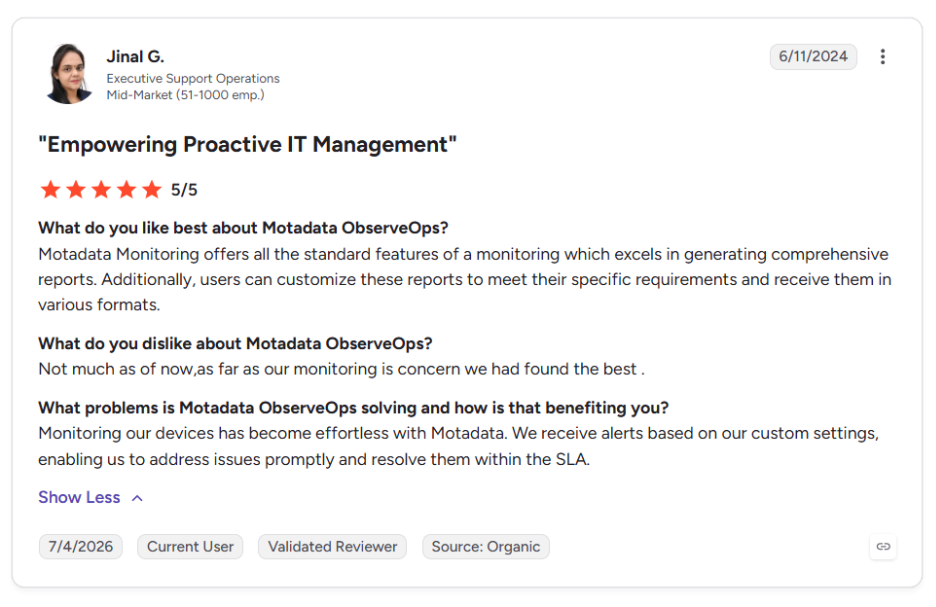Image resolution: width=936 pixels, height=607 pixels.
Task: Click Executive Support Operations job title
Action: (193, 78)
